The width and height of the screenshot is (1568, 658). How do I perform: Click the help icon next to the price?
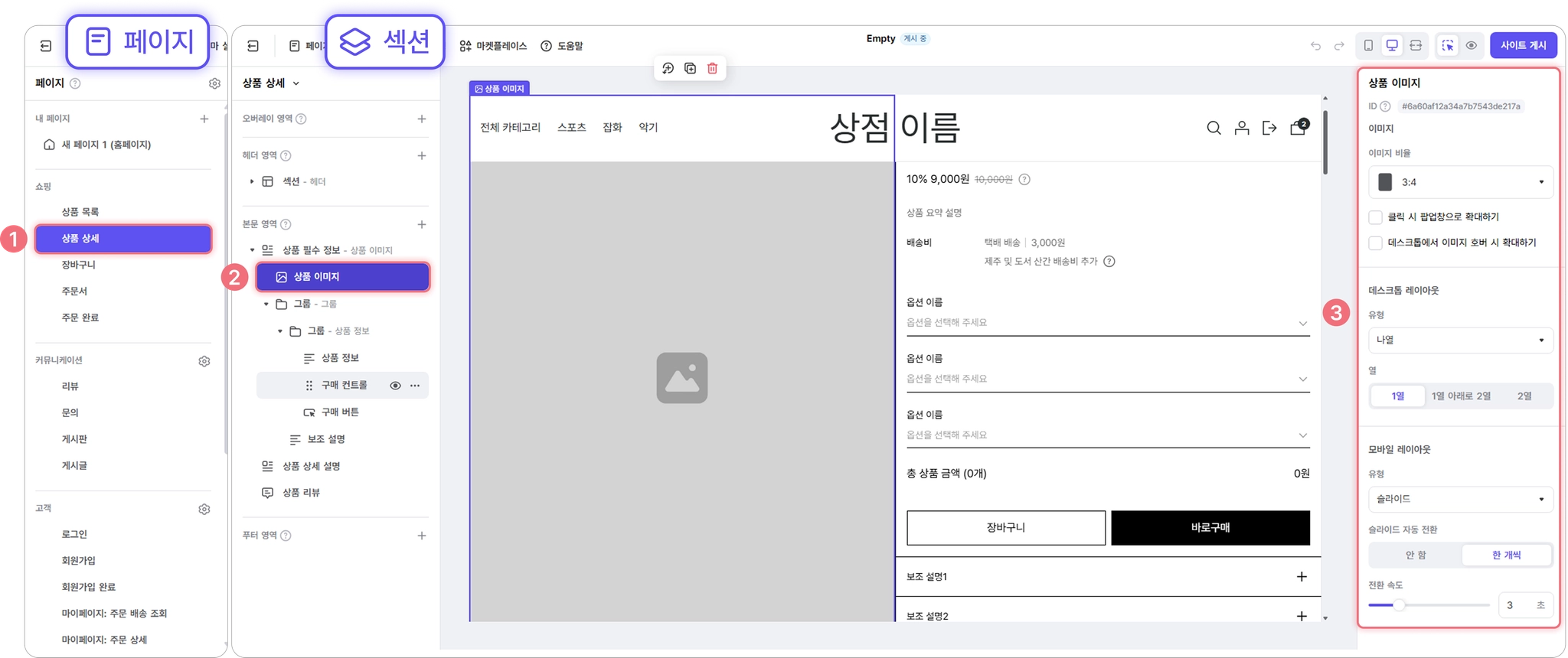click(1024, 180)
